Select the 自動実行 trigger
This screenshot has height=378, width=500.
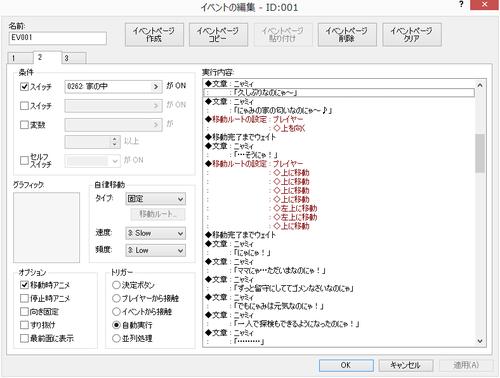click(116, 325)
